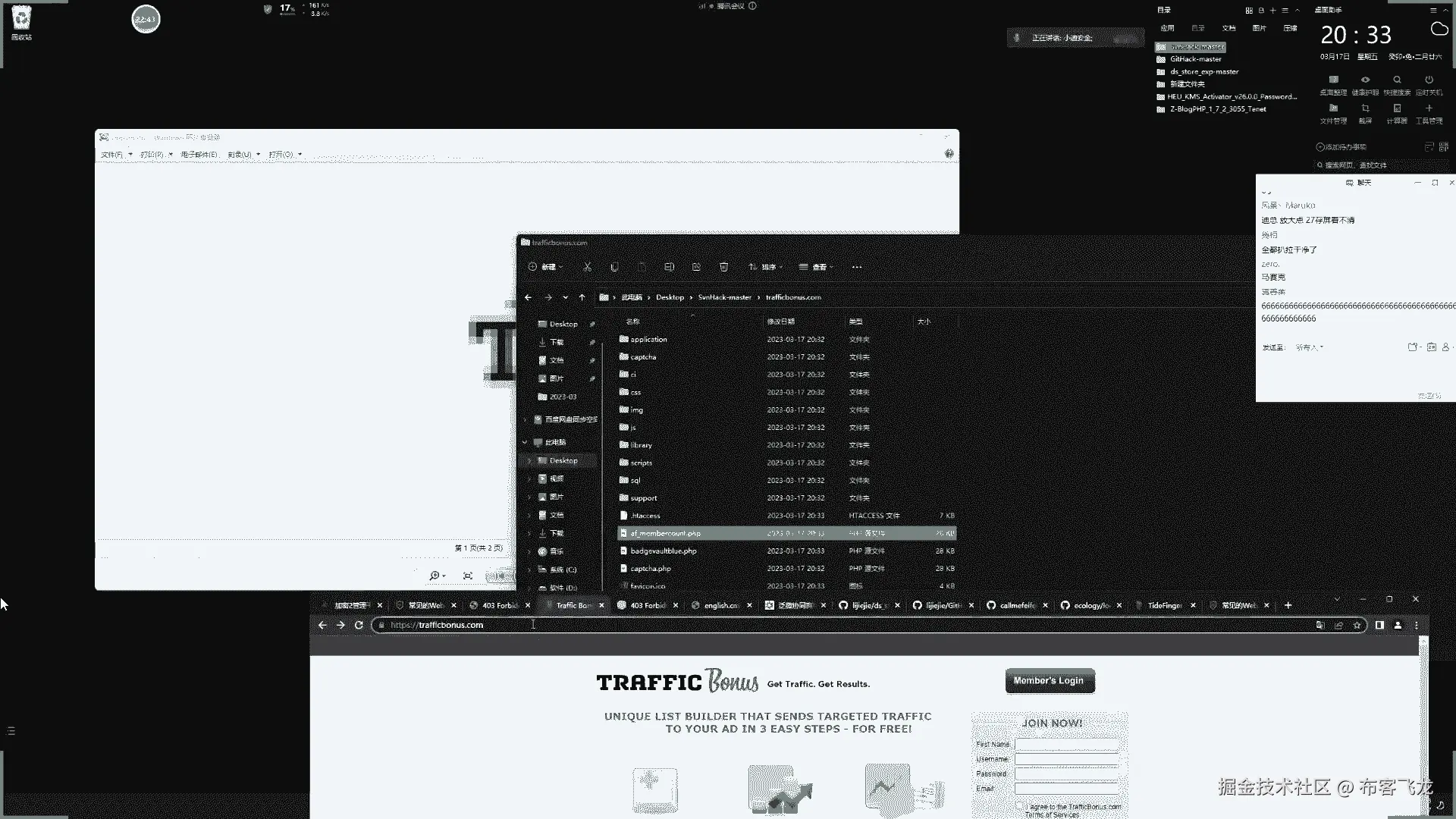The height and width of the screenshot is (819, 1456).
Task: Open the 排序 sort dropdown
Action: point(765,267)
